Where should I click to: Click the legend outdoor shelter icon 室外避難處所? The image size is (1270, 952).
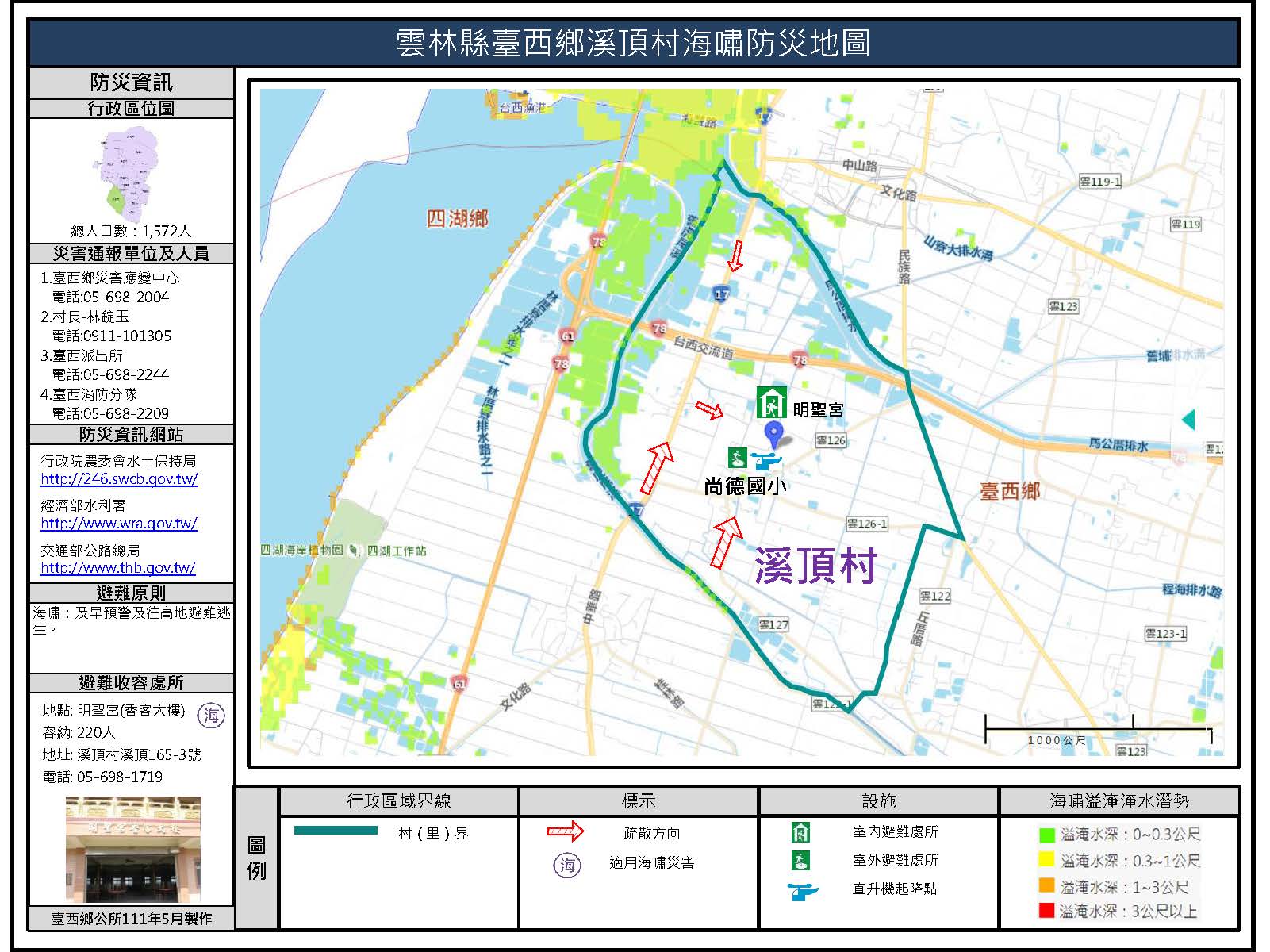click(x=800, y=860)
